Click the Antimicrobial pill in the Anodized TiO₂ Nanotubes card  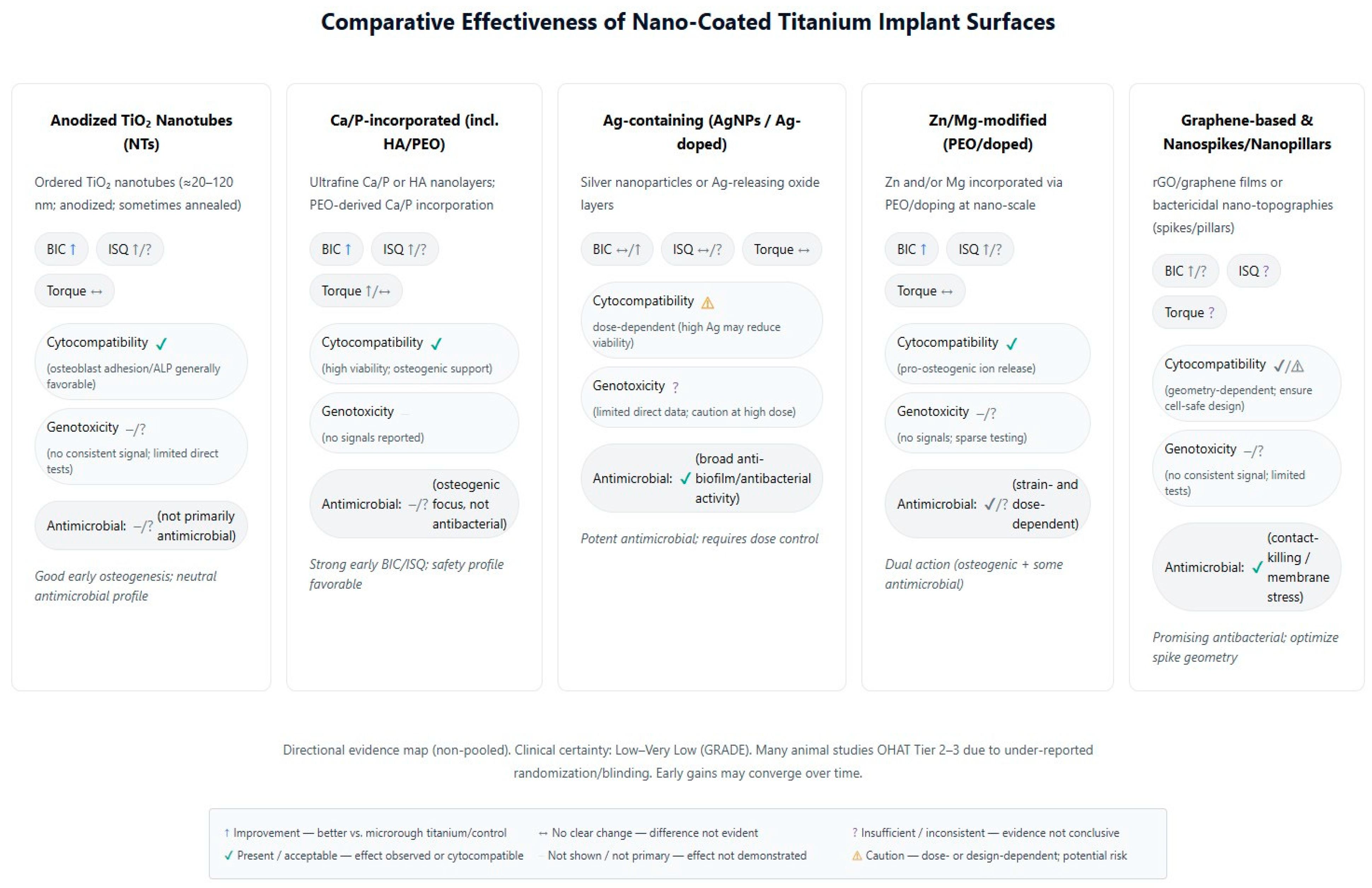tap(141, 525)
